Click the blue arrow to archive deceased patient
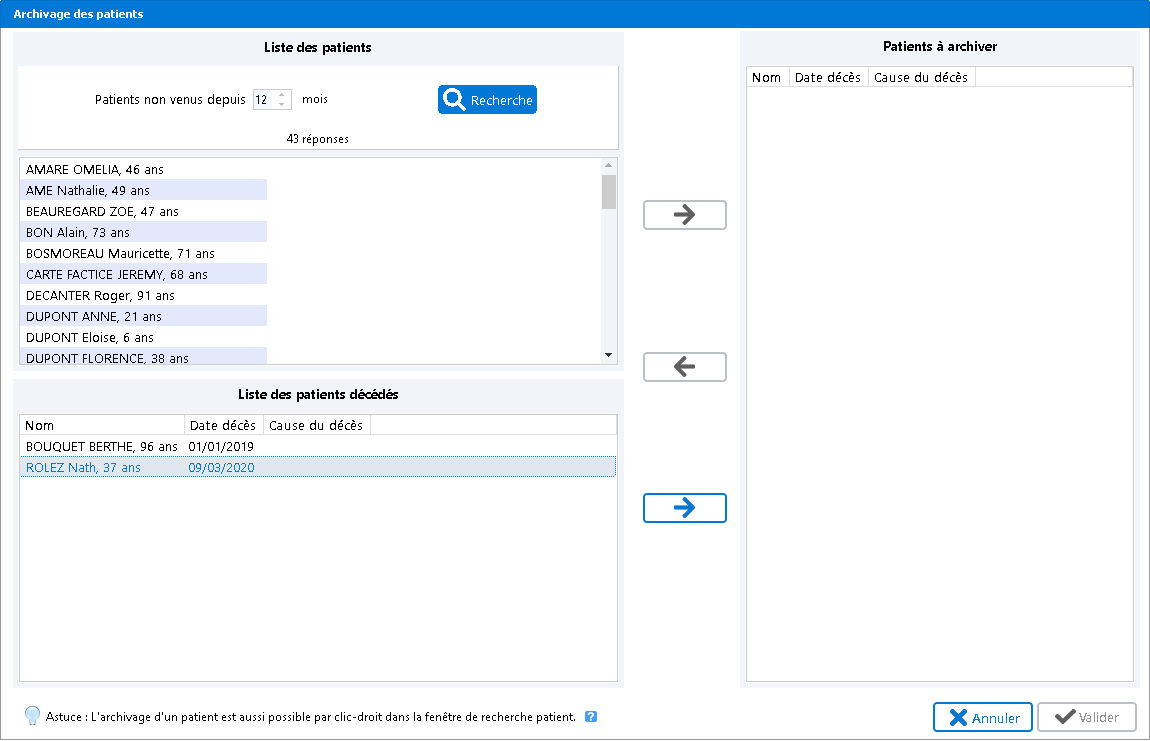Image resolution: width=1150 pixels, height=741 pixels. 684,508
